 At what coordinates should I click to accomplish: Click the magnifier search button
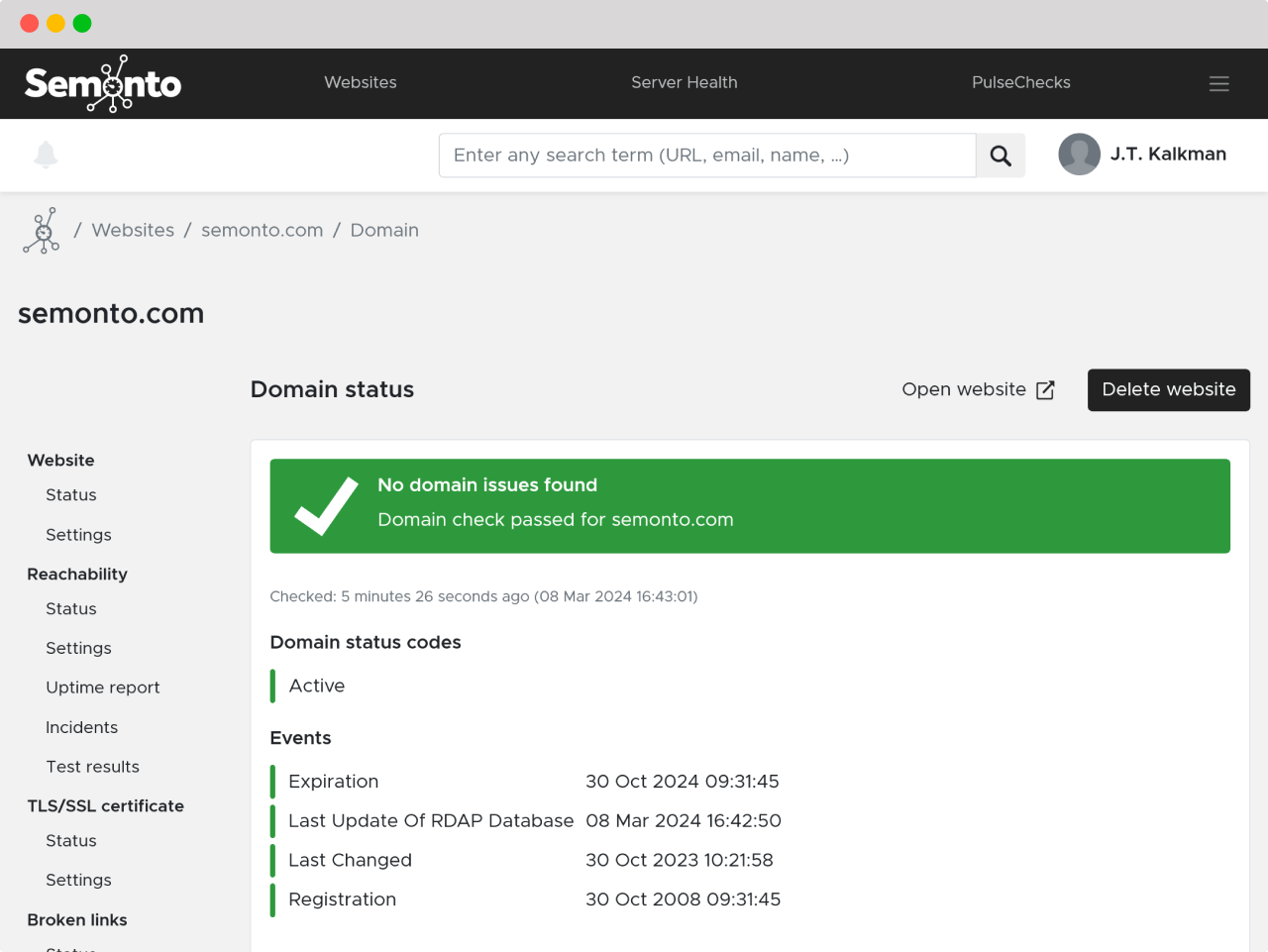click(1001, 156)
